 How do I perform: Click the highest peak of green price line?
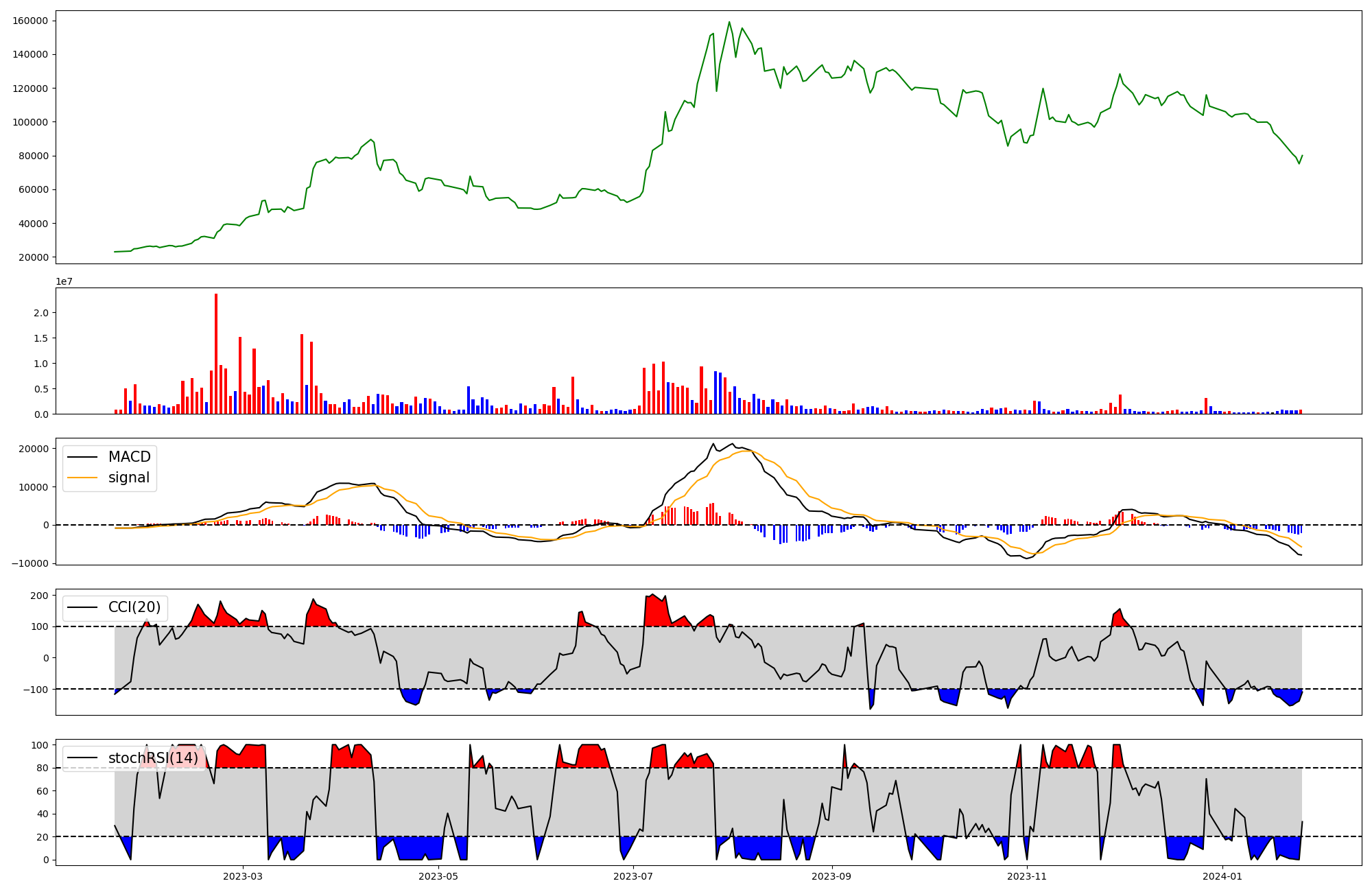729,22
